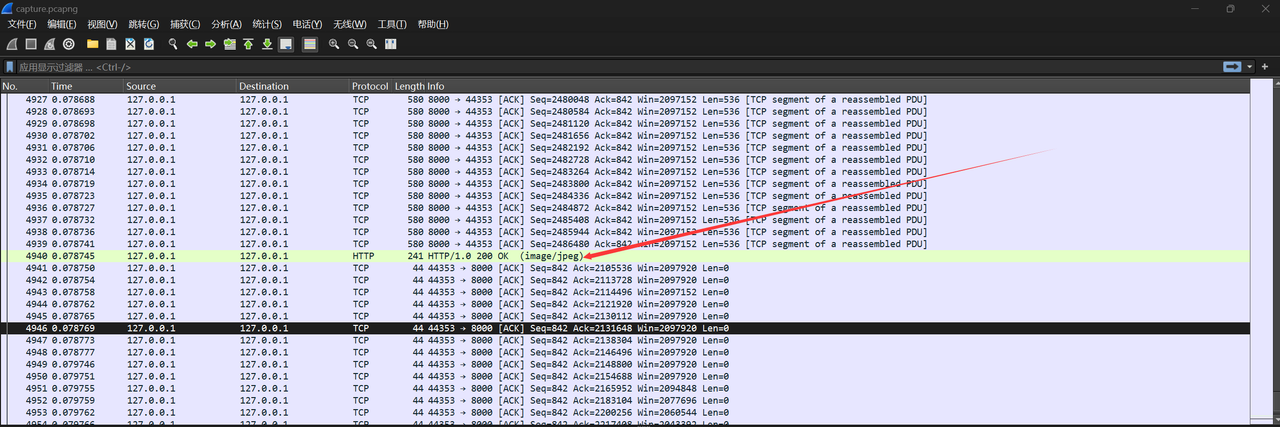Toggle packet list colorization icon
Screen dimensions: 1280x427
[309, 44]
